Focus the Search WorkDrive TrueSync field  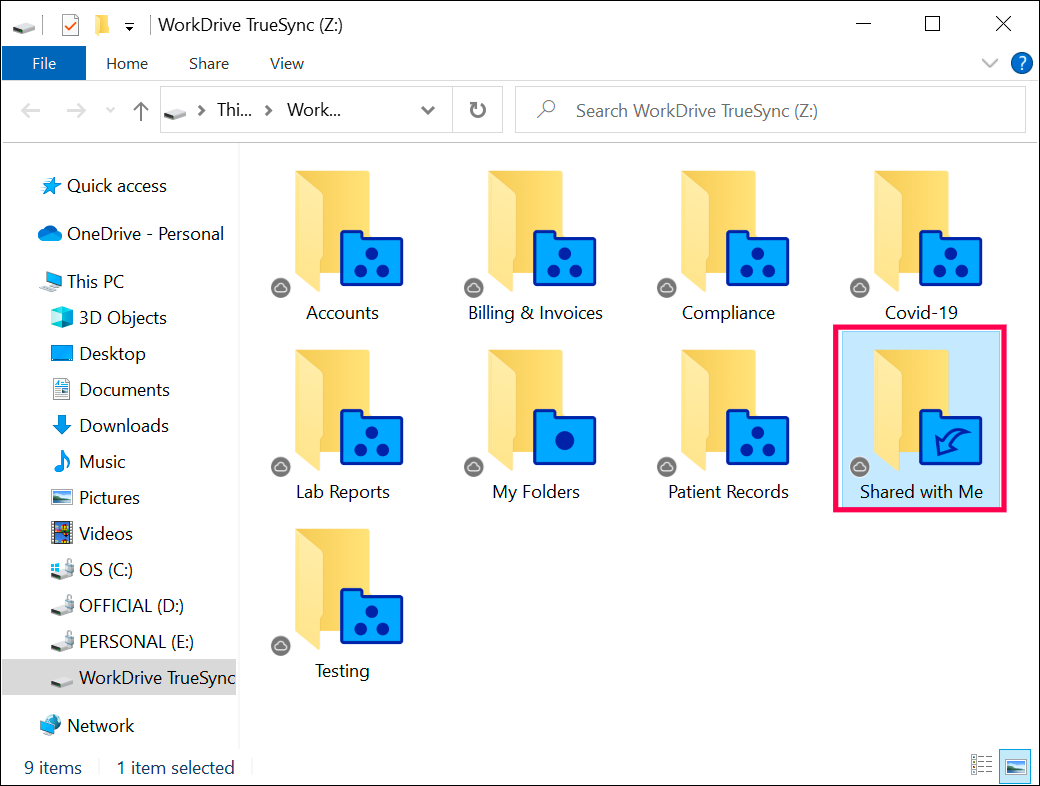[770, 110]
